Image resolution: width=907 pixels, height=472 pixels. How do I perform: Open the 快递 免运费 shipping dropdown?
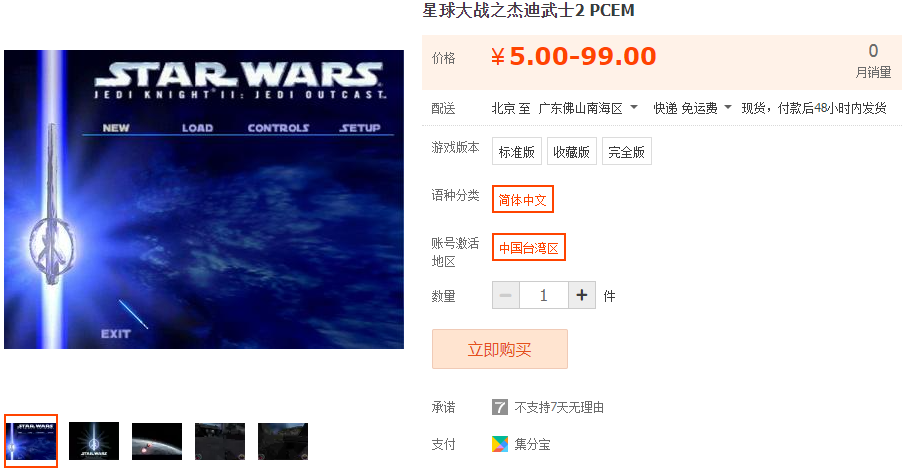(692, 108)
